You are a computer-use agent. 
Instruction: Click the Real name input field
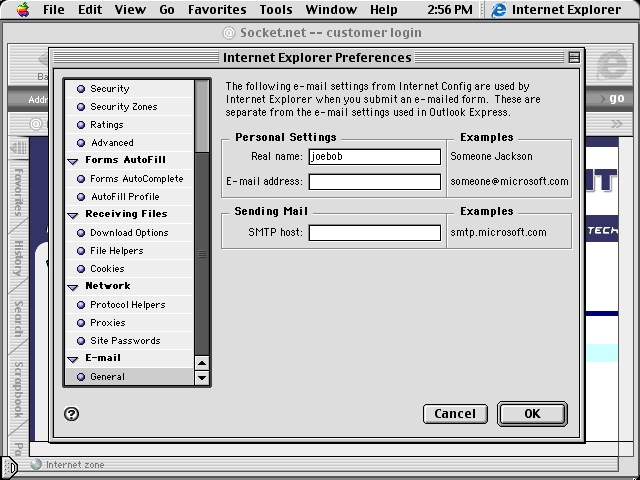coord(375,157)
